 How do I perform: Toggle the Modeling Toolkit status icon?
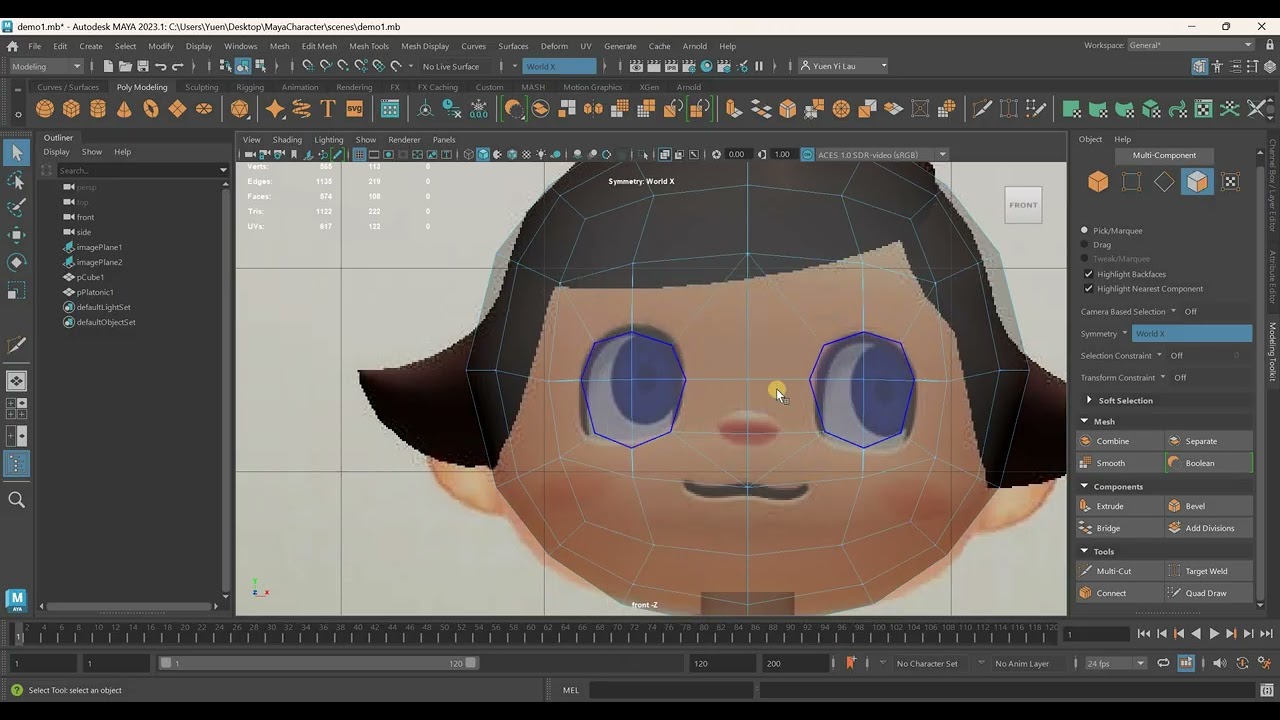(1199, 66)
